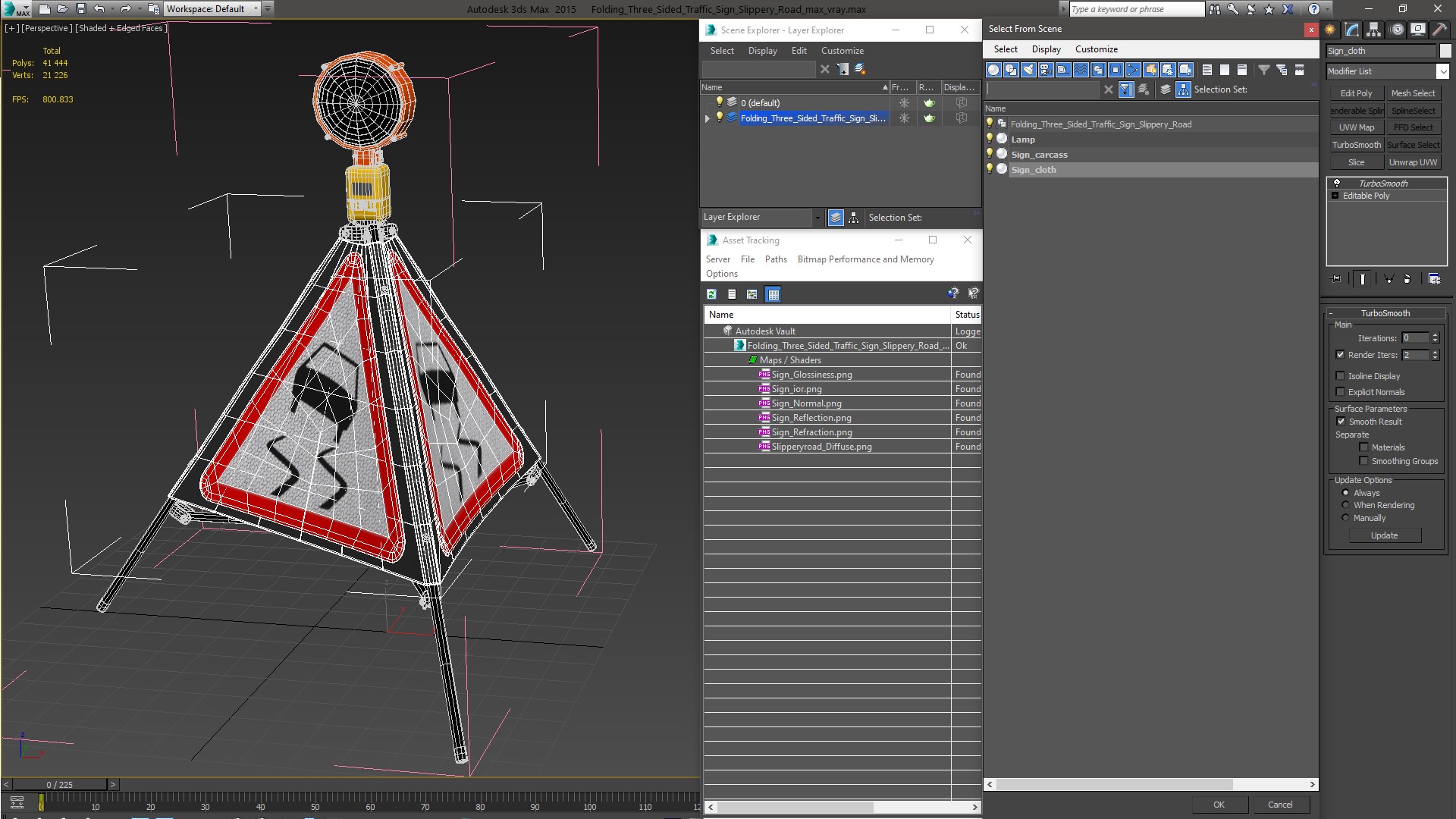Screen dimensions: 1456x819
Task: Enable the Isoline Display checkbox
Action: (1340, 376)
